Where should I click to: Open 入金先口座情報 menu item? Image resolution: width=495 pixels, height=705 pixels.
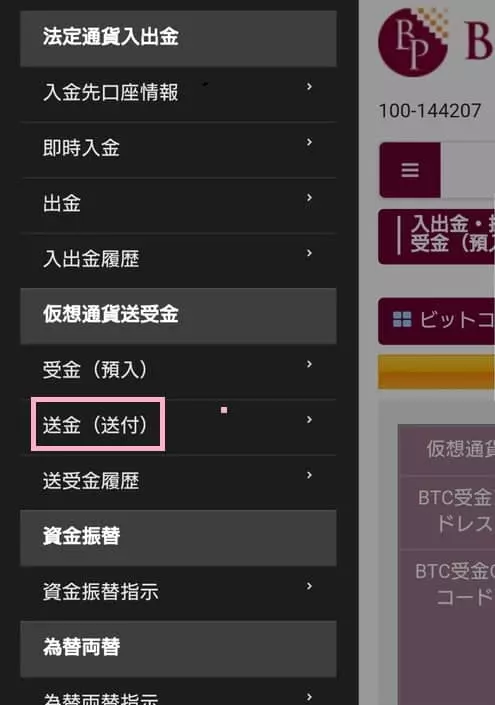click(178, 94)
